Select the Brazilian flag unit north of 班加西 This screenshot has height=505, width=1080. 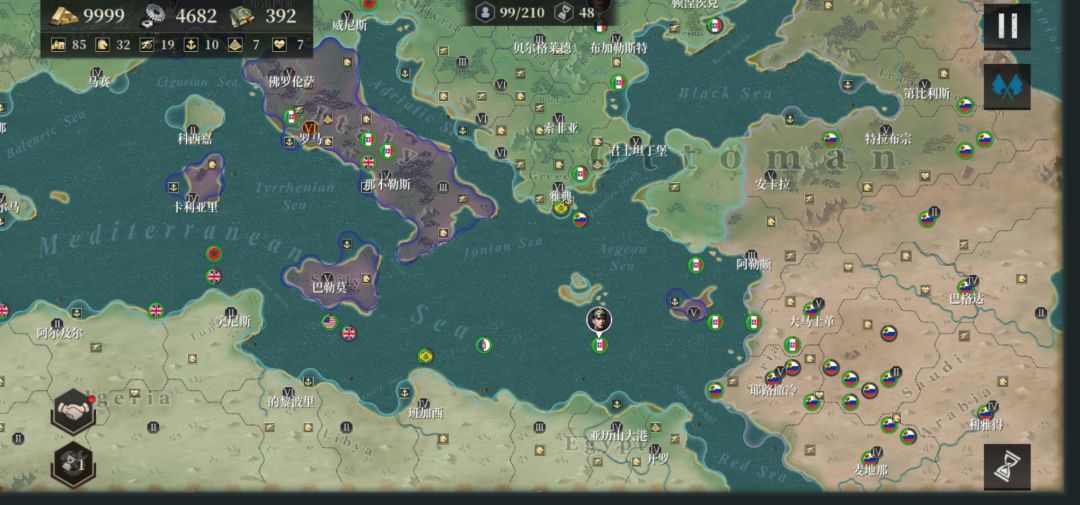pyautogui.click(x=426, y=356)
